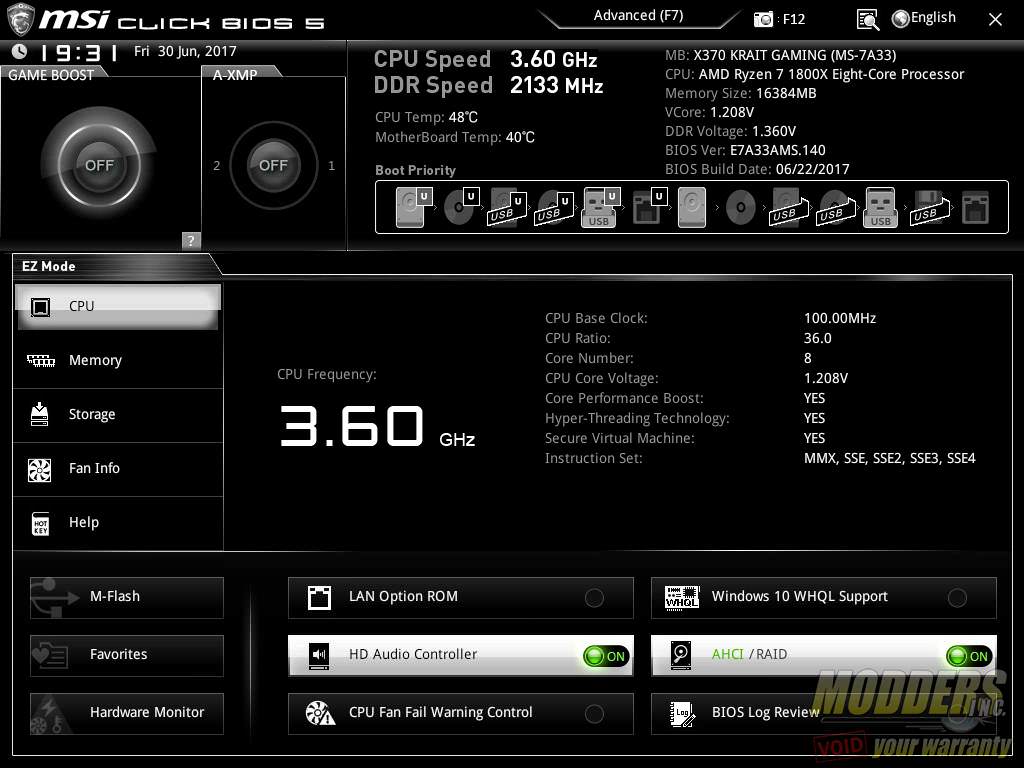
Task: Click the Instruction Set value MMX, SSE
Action: click(889, 458)
